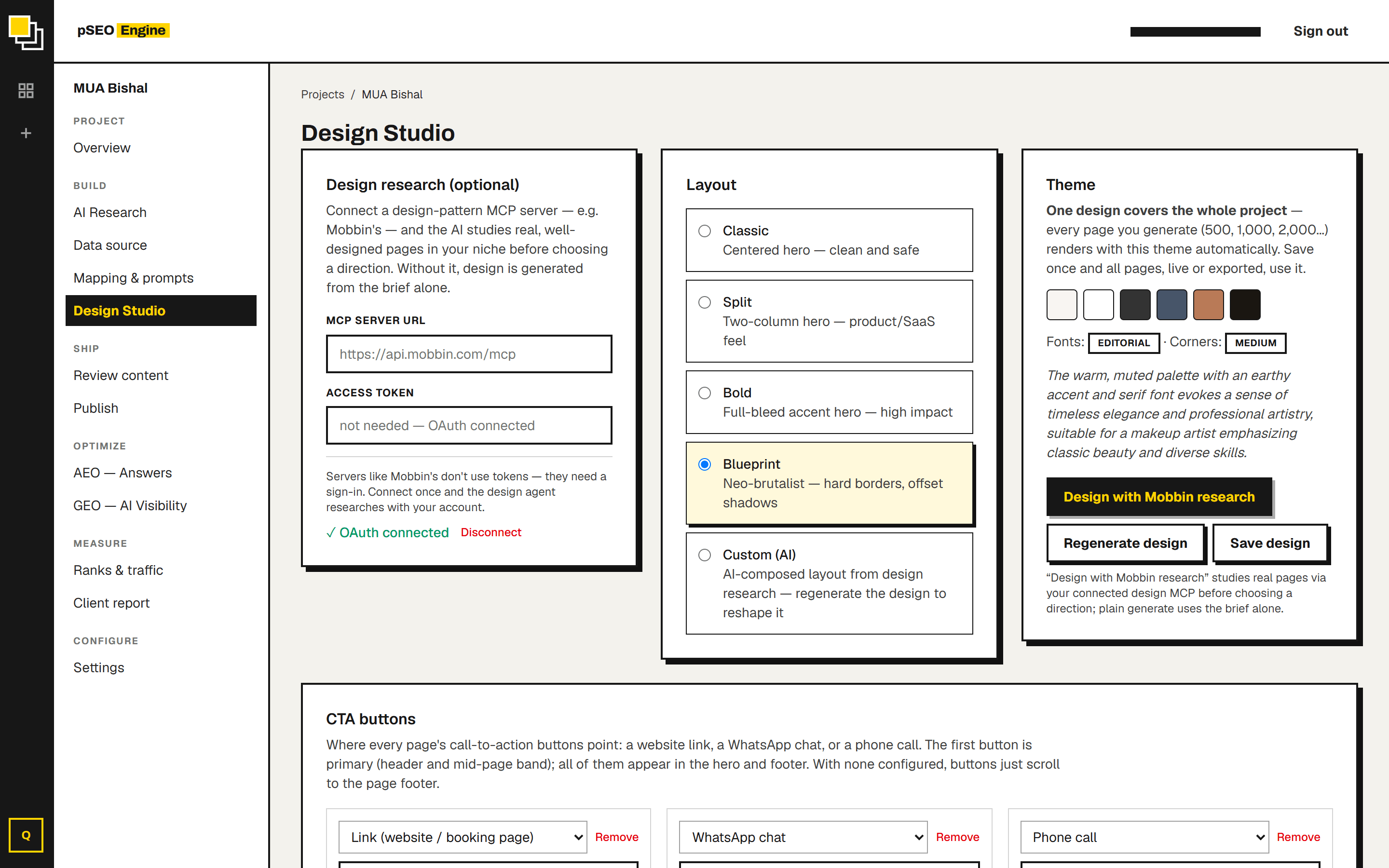This screenshot has width=1389, height=868.
Task: Open the Q user avatar button
Action: (x=26, y=835)
